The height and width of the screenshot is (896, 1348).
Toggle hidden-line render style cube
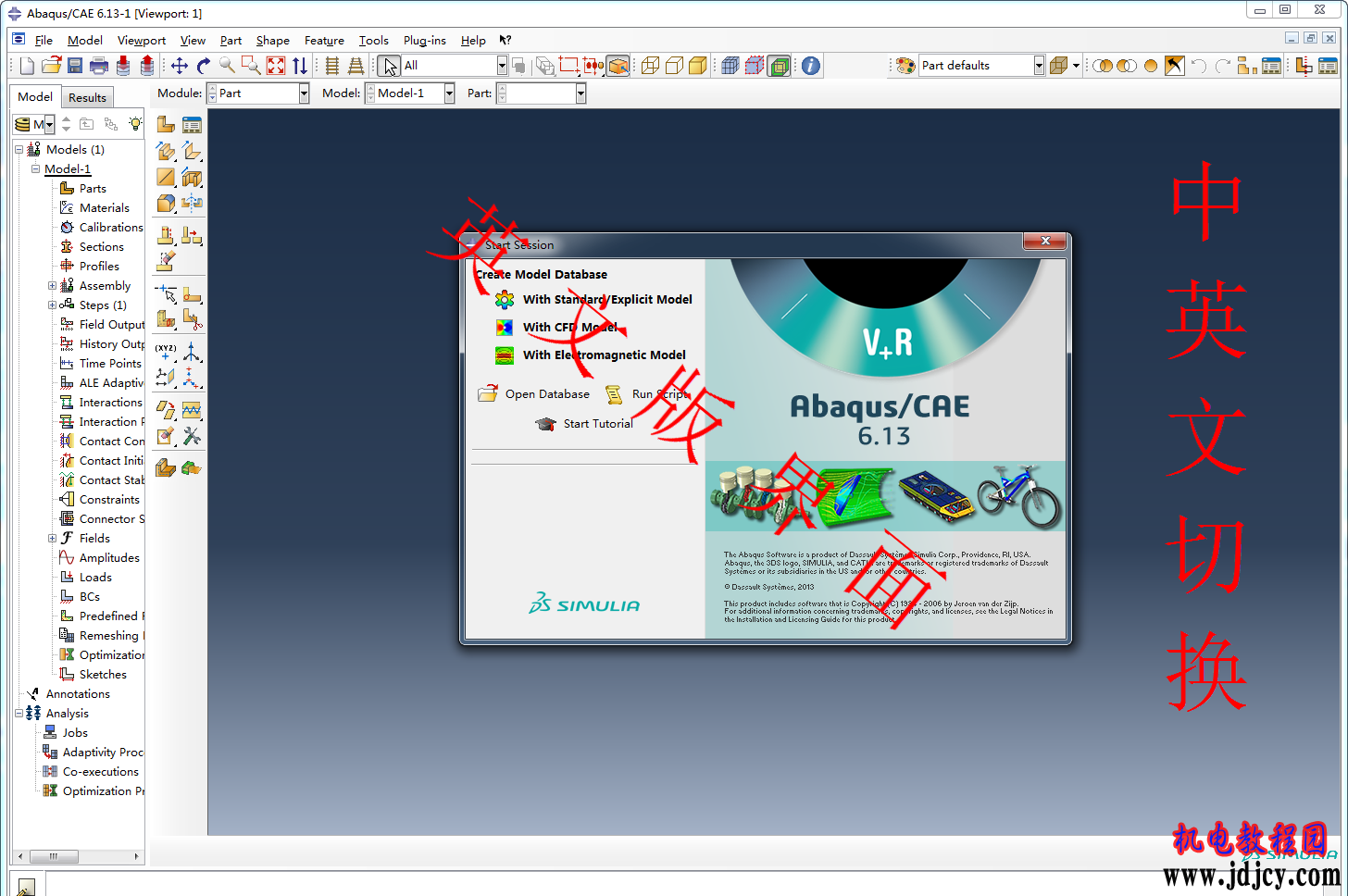coord(674,66)
